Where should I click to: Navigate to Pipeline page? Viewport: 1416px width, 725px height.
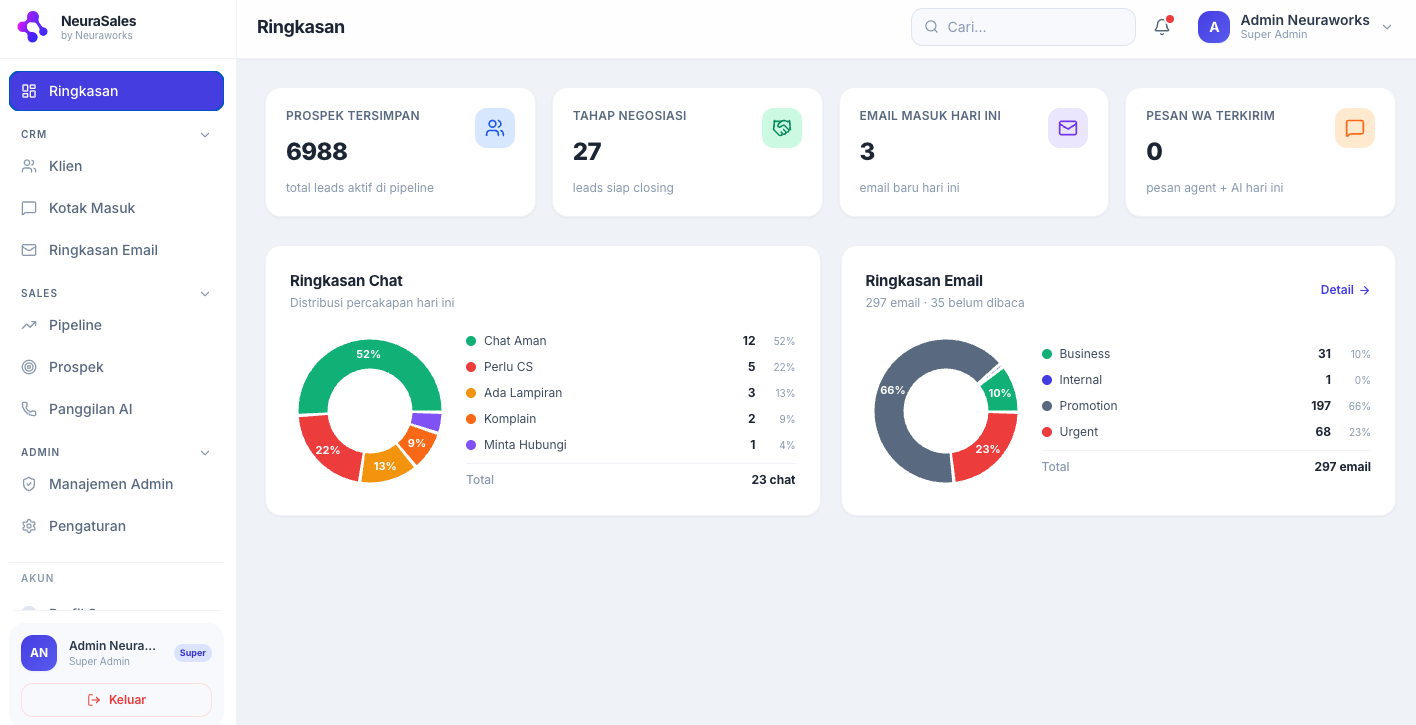[x=116, y=325]
